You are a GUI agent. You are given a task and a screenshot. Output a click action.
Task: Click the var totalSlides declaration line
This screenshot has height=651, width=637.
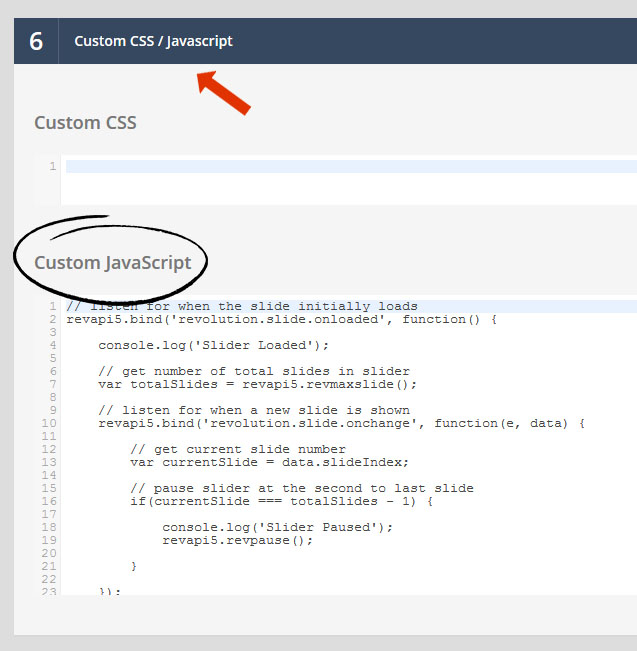pos(257,384)
